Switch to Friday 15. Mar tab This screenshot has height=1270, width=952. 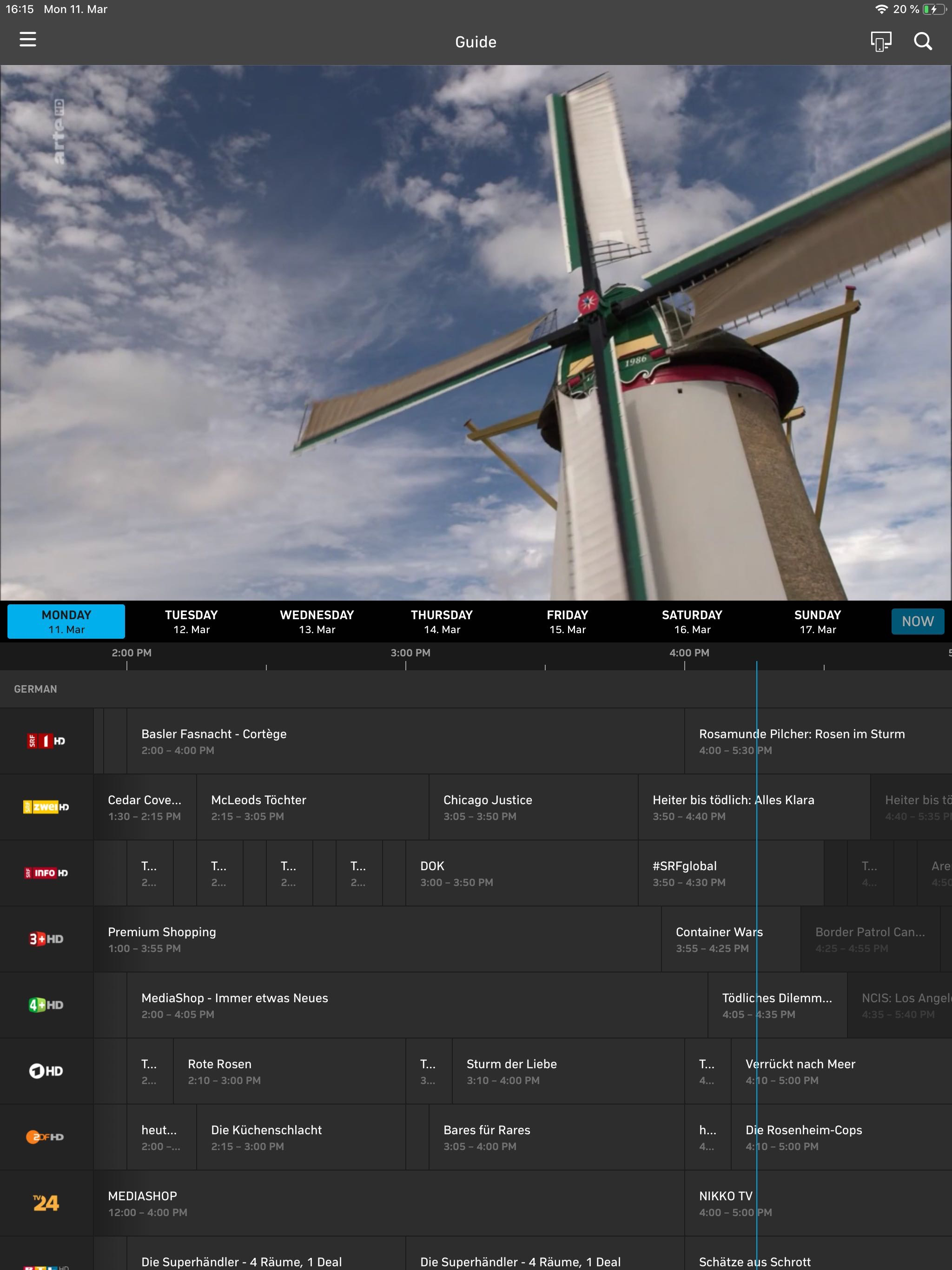[567, 621]
